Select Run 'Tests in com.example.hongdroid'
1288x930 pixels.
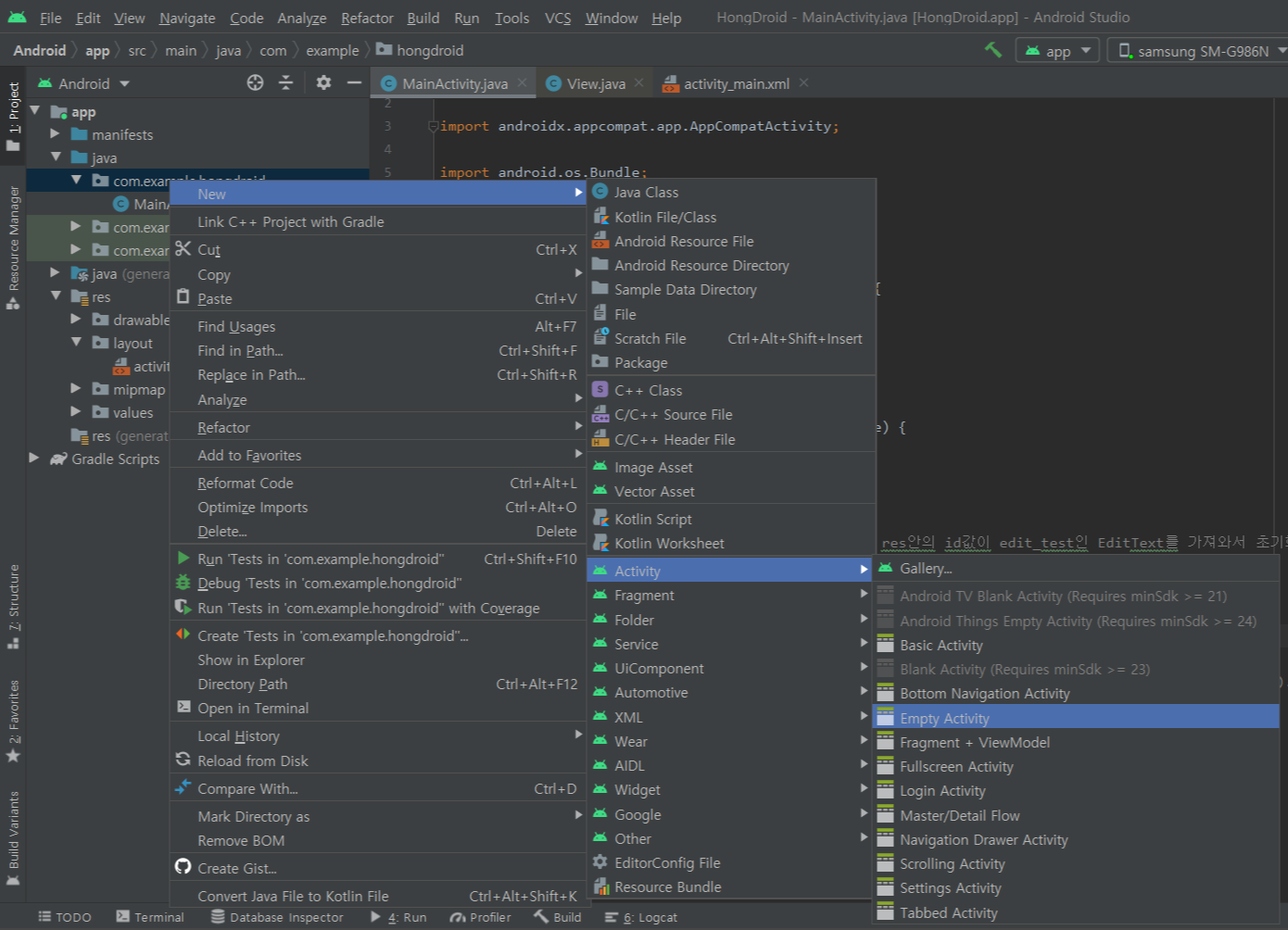point(378,559)
